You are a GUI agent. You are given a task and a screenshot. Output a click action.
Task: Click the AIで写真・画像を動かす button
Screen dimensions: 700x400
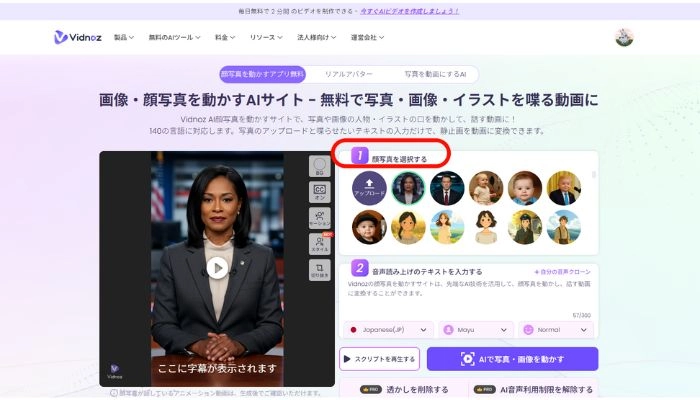tap(512, 359)
